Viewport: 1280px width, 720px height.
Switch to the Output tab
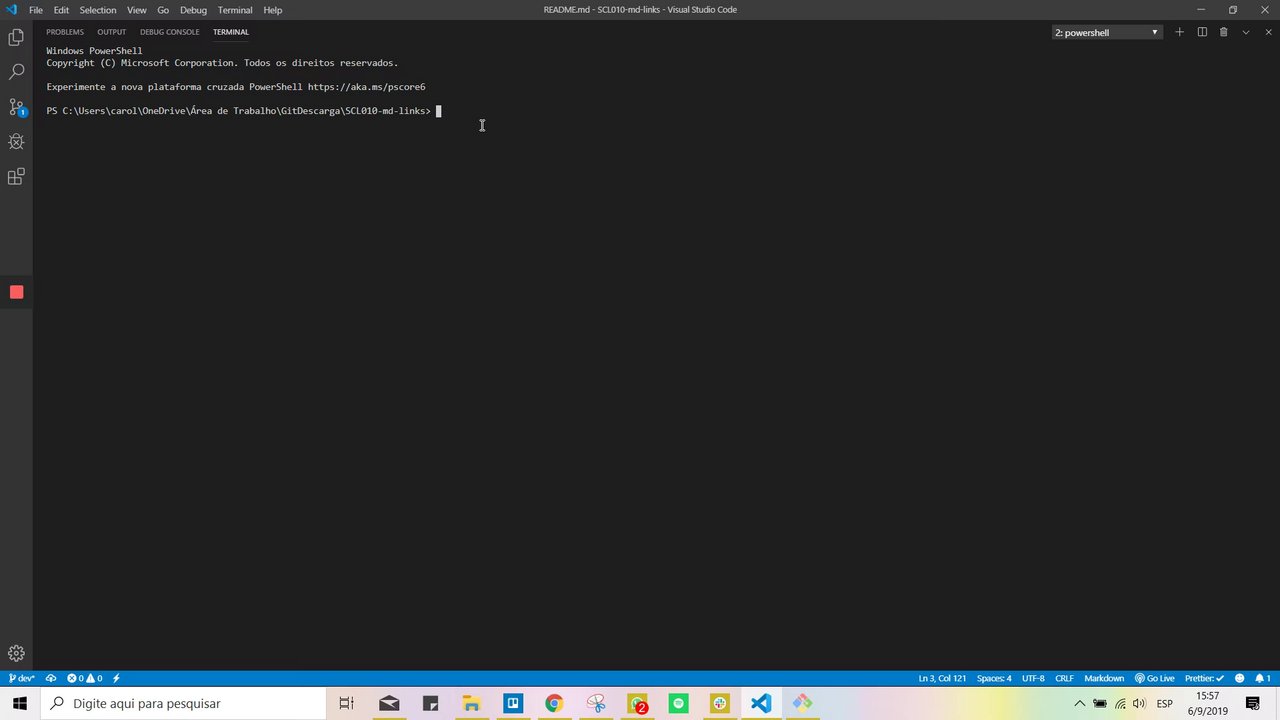(112, 32)
